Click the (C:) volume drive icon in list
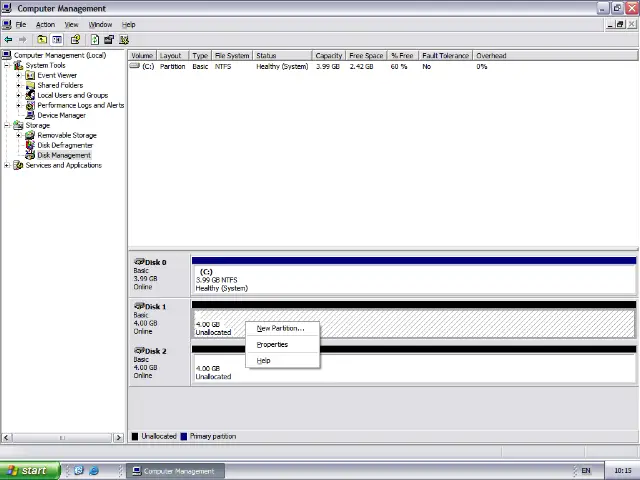 (x=135, y=66)
